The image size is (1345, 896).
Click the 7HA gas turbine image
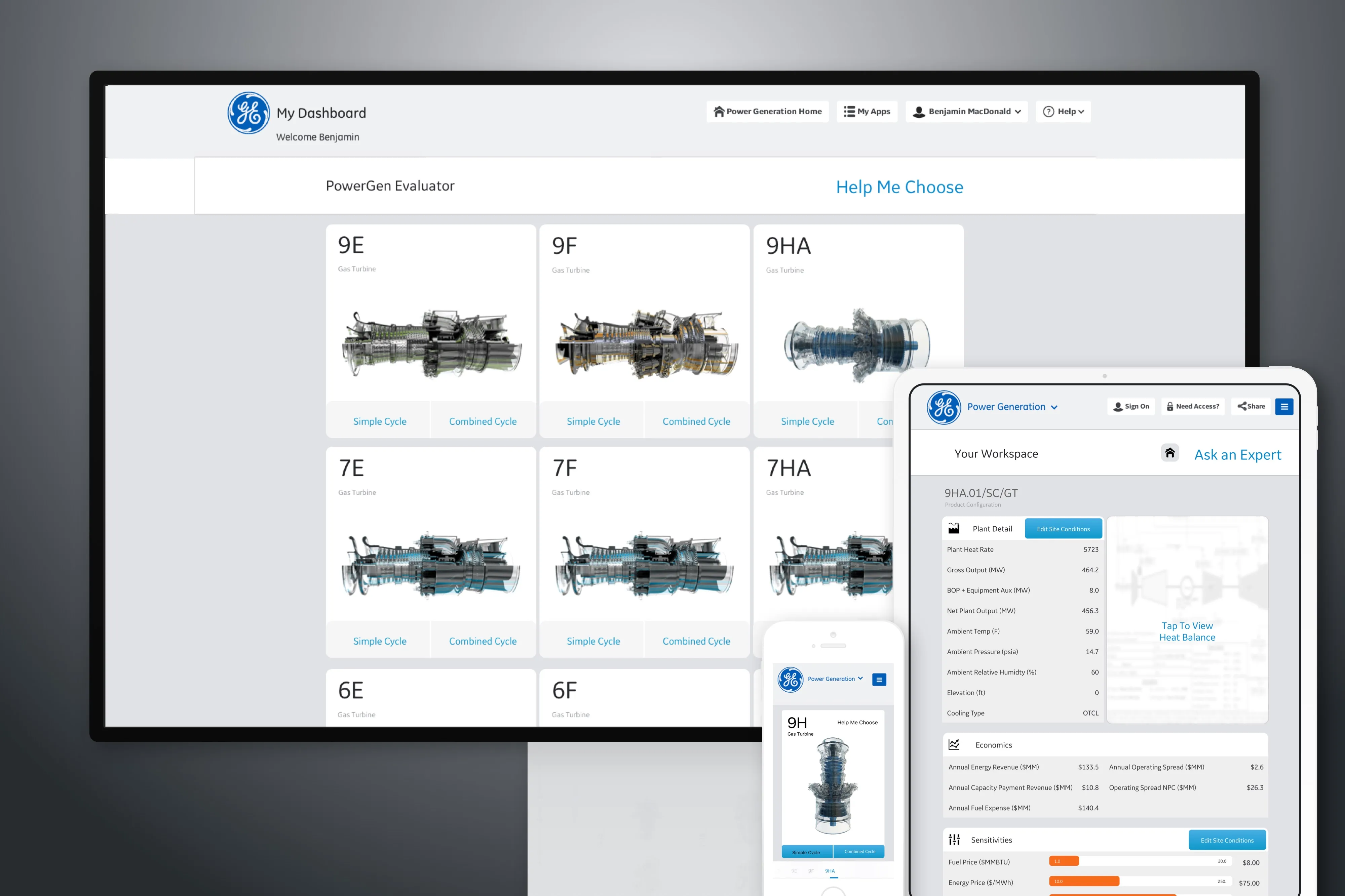click(x=831, y=565)
